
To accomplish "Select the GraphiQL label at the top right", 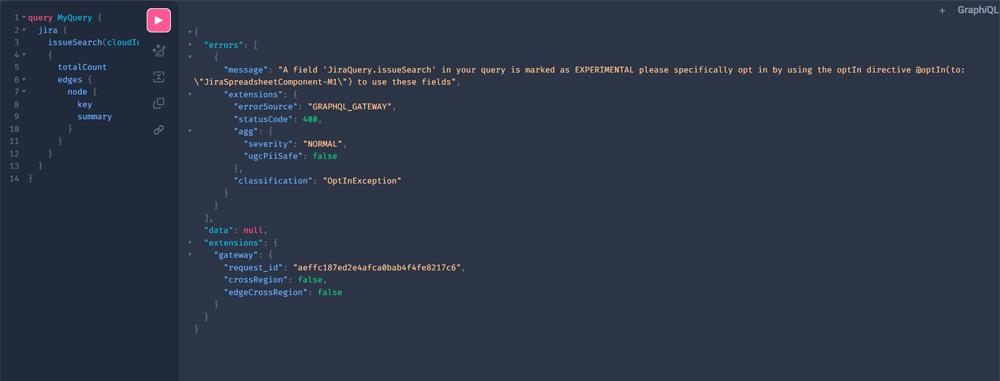I will 975,10.
